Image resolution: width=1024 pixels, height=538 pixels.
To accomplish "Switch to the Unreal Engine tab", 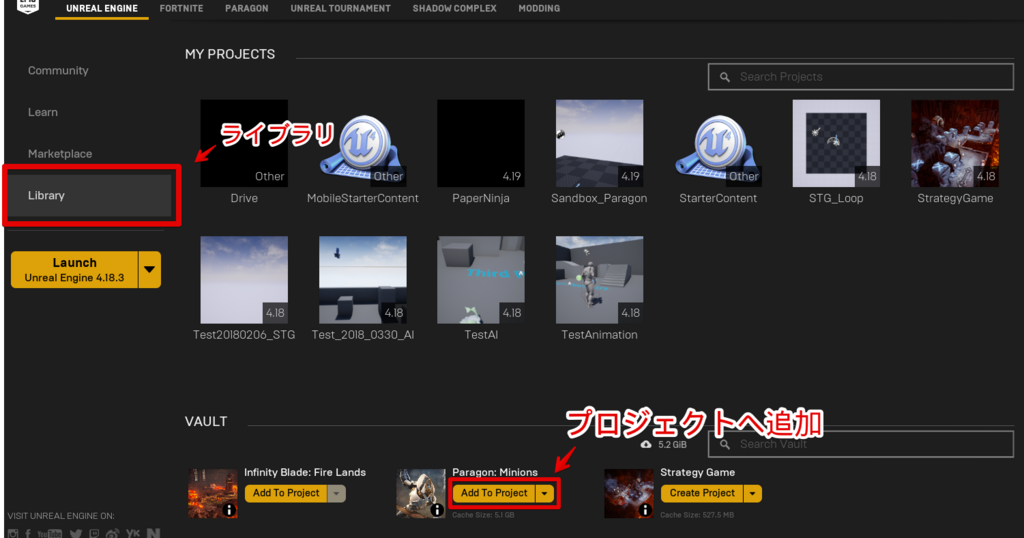I will [x=102, y=8].
